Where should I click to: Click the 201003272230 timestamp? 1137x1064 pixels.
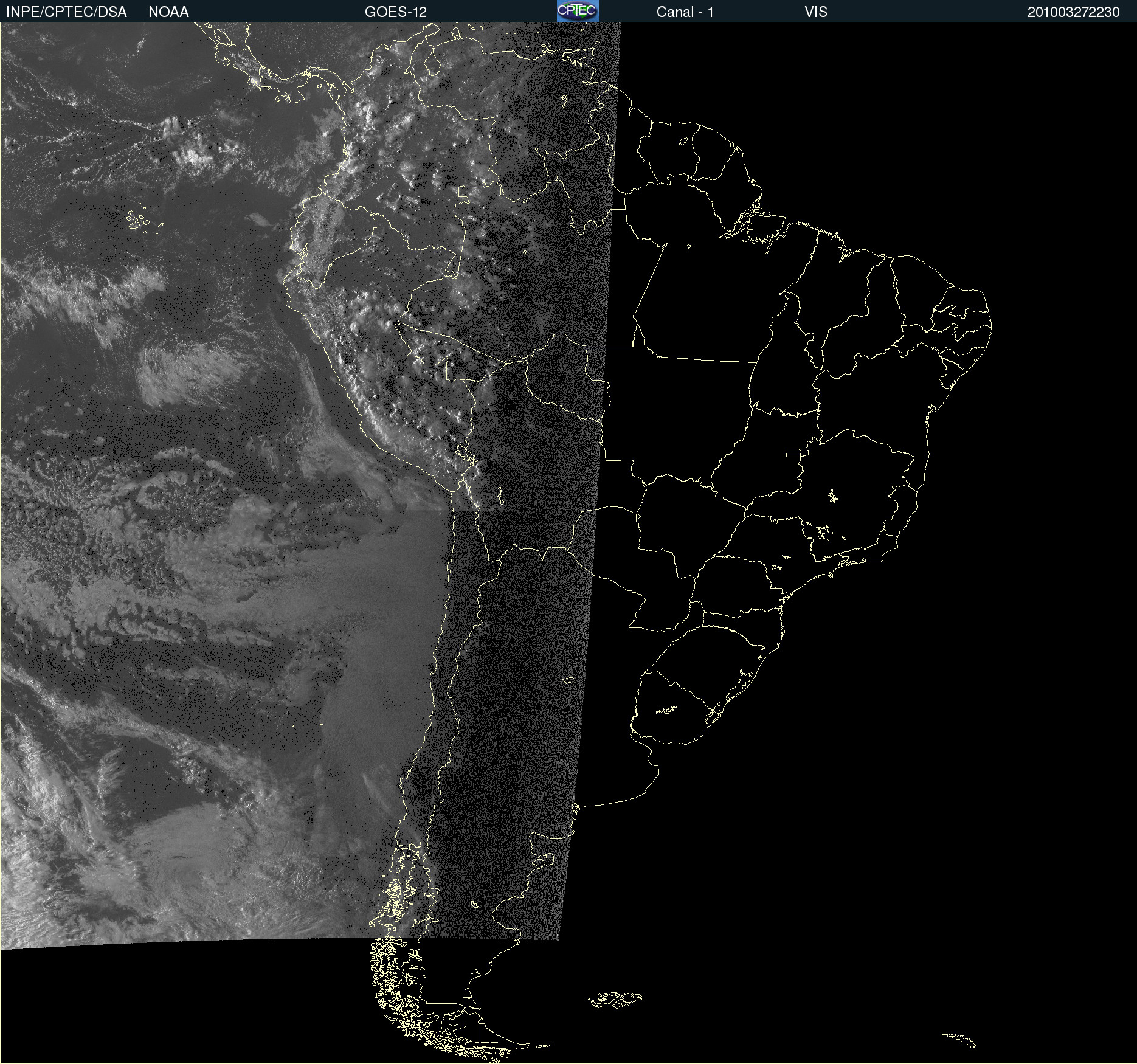1074,12
